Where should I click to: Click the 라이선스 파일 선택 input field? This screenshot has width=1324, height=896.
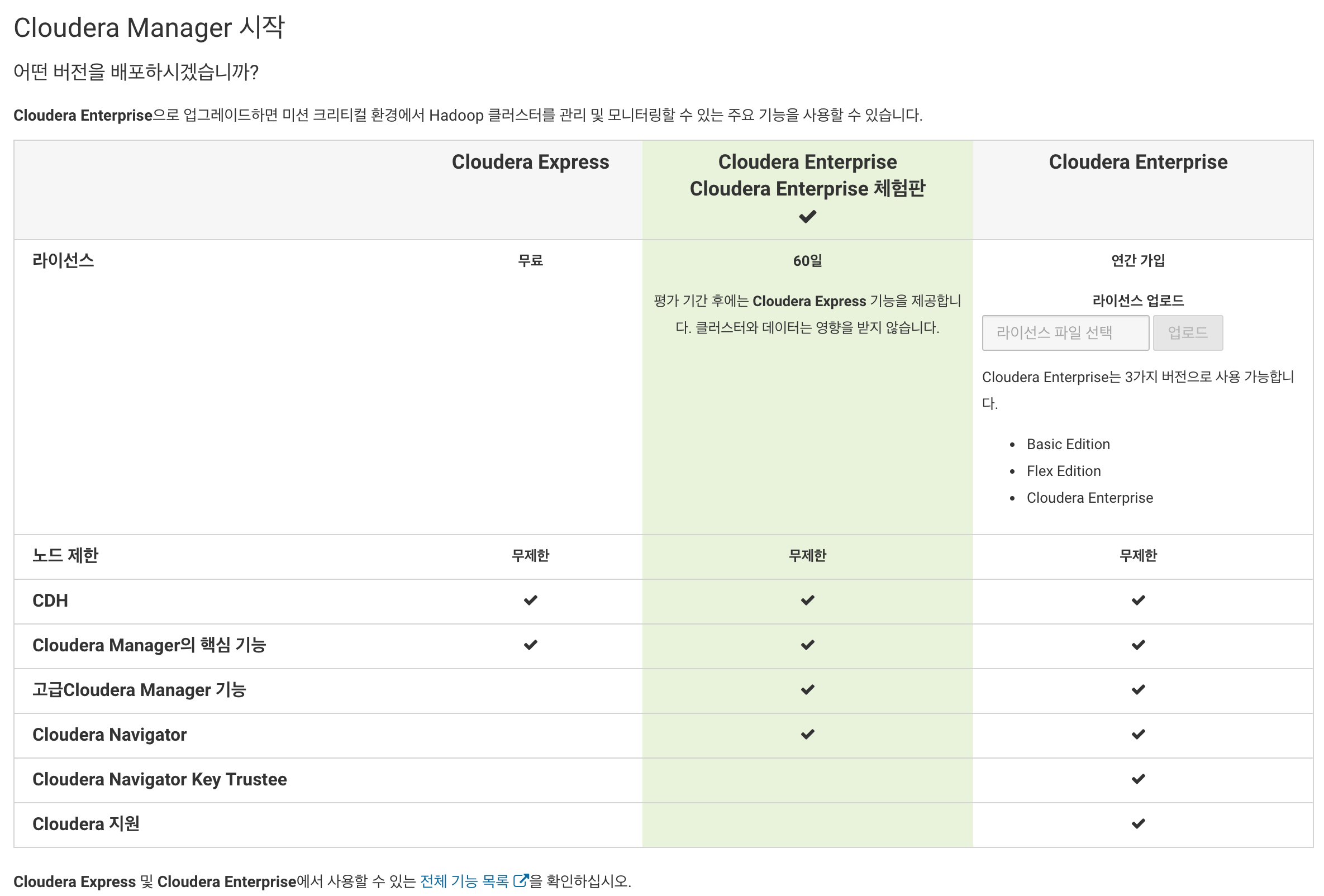point(1065,333)
